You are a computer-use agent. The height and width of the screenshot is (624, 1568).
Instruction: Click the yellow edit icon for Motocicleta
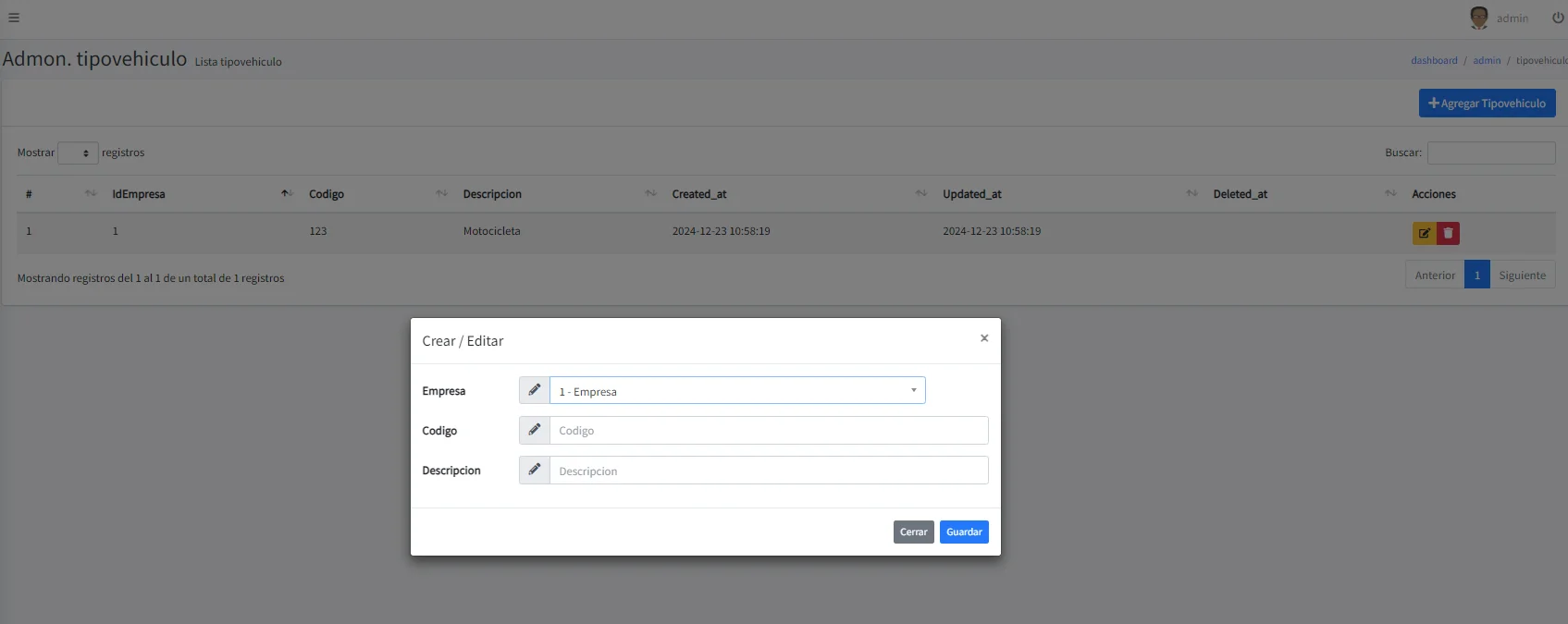tap(1424, 234)
